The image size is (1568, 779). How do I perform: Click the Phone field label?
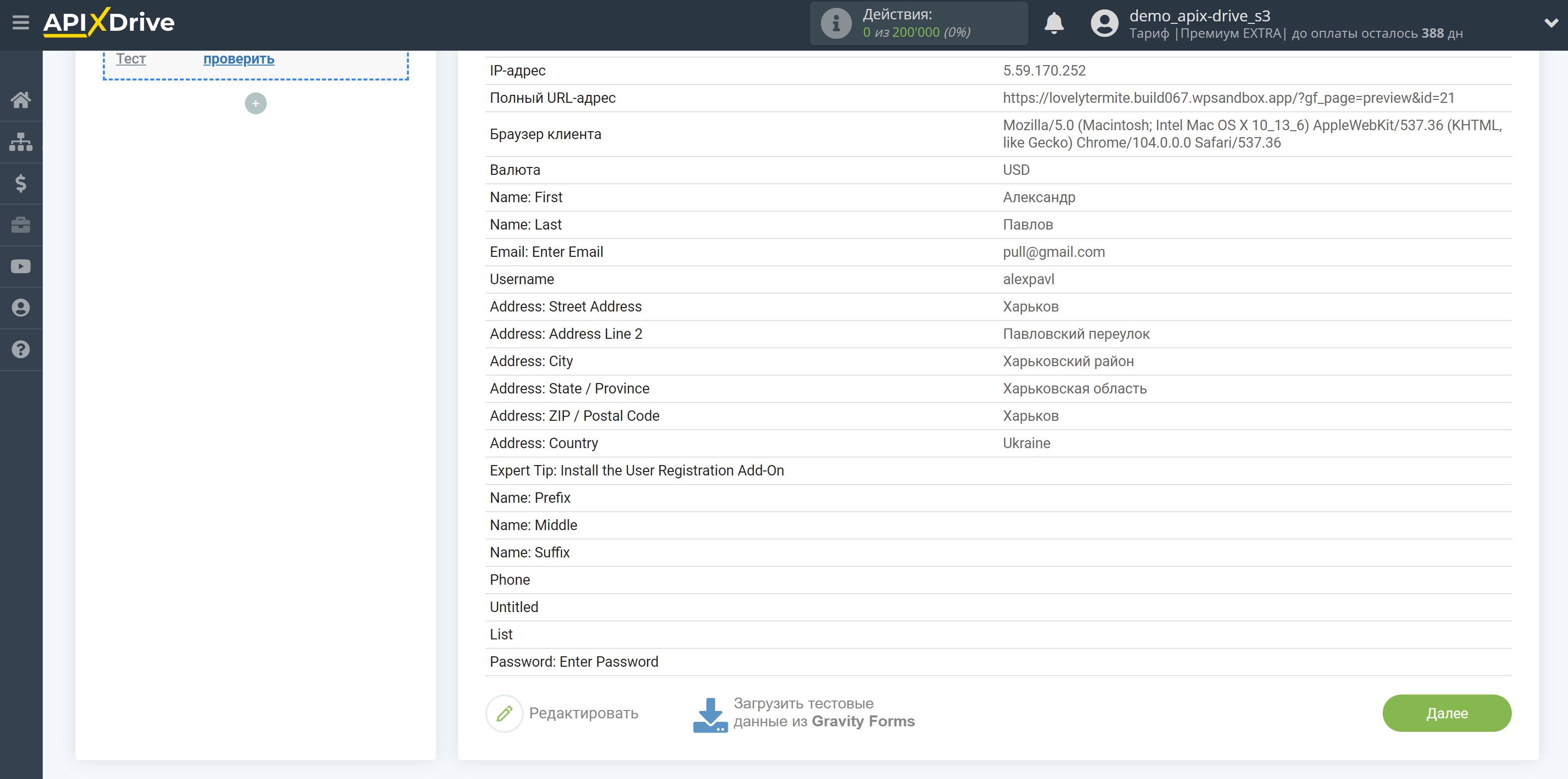(x=509, y=580)
